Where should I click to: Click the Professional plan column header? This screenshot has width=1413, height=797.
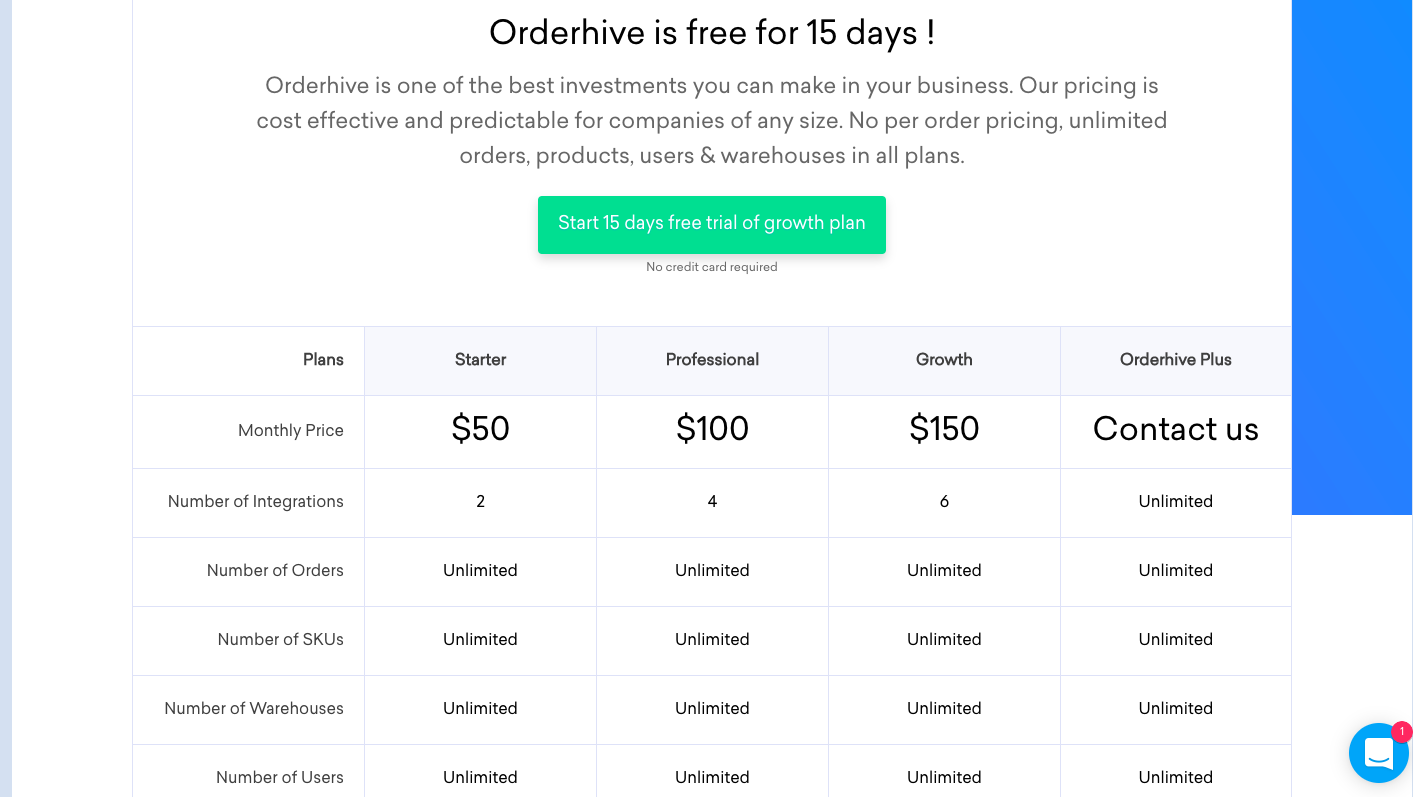(712, 359)
